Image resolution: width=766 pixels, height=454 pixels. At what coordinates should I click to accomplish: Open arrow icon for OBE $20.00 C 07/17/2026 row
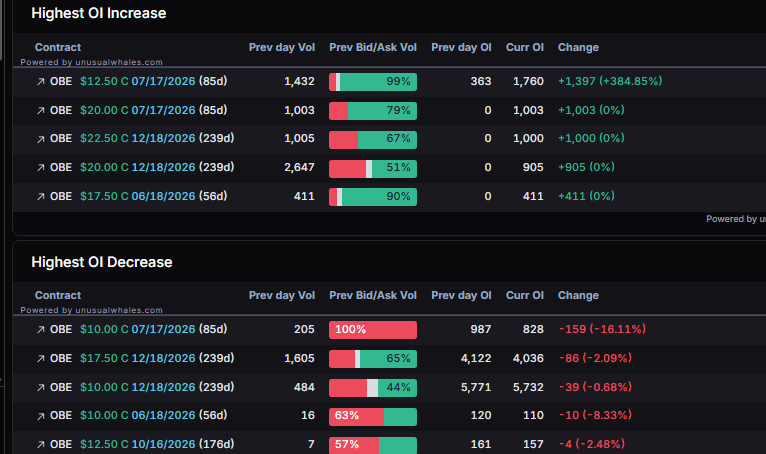[41, 110]
